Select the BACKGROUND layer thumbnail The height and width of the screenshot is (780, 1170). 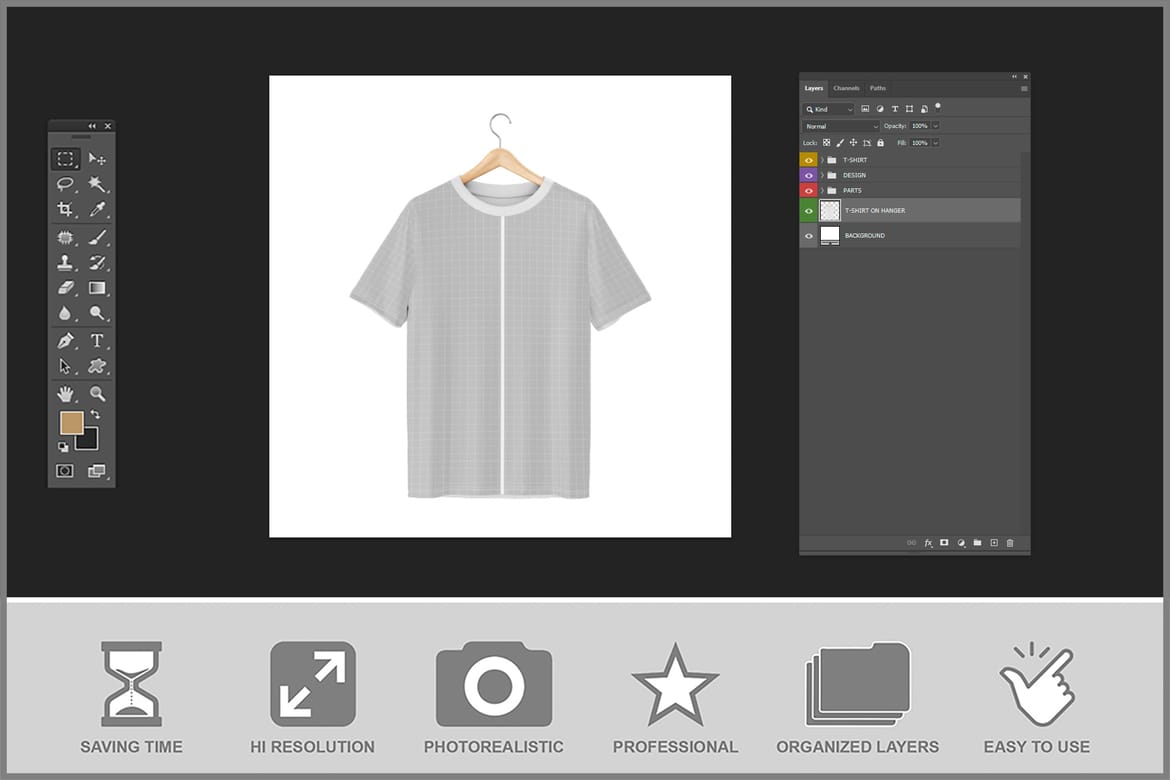coord(830,235)
